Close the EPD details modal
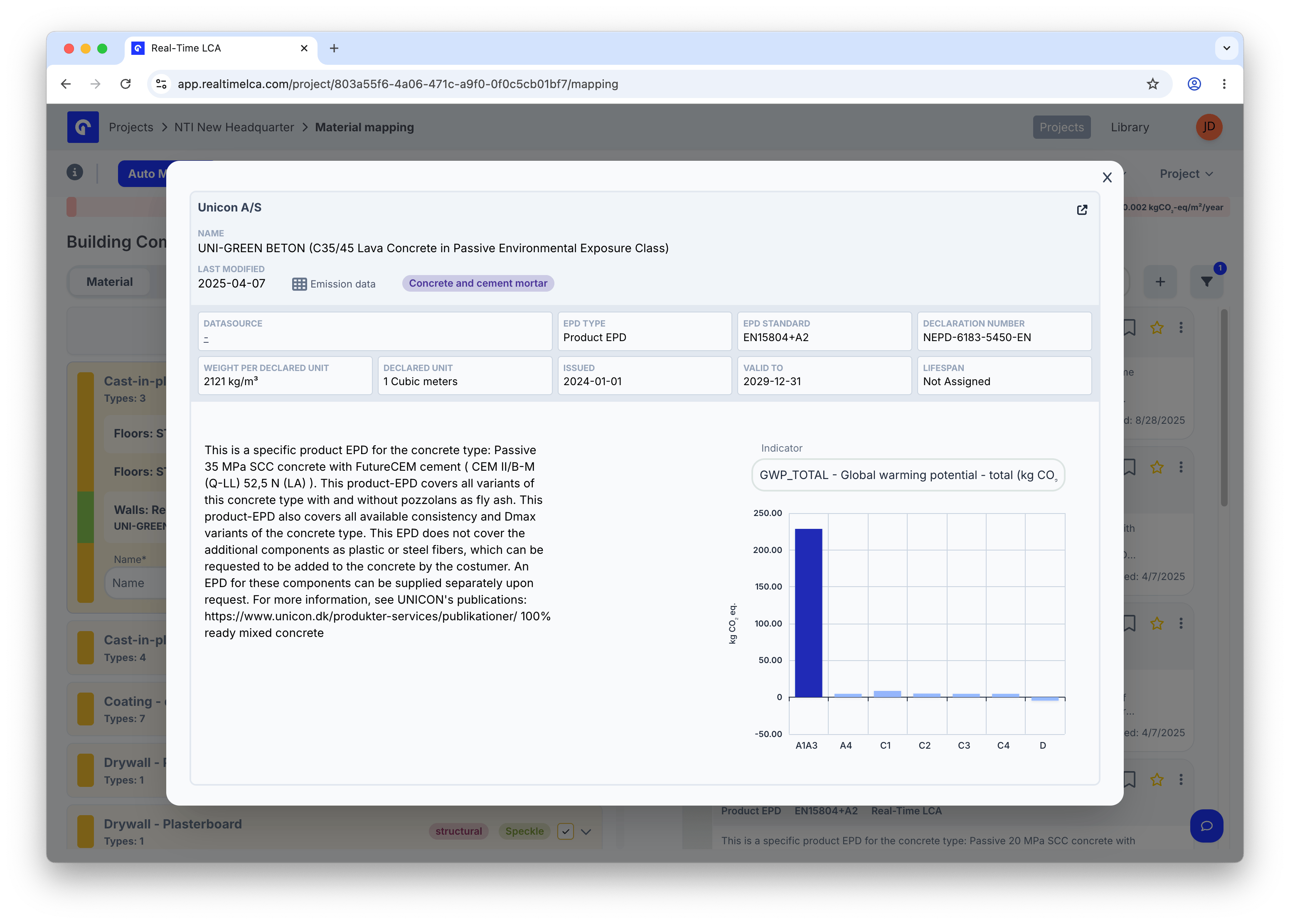The image size is (1290, 924). 1106,177
